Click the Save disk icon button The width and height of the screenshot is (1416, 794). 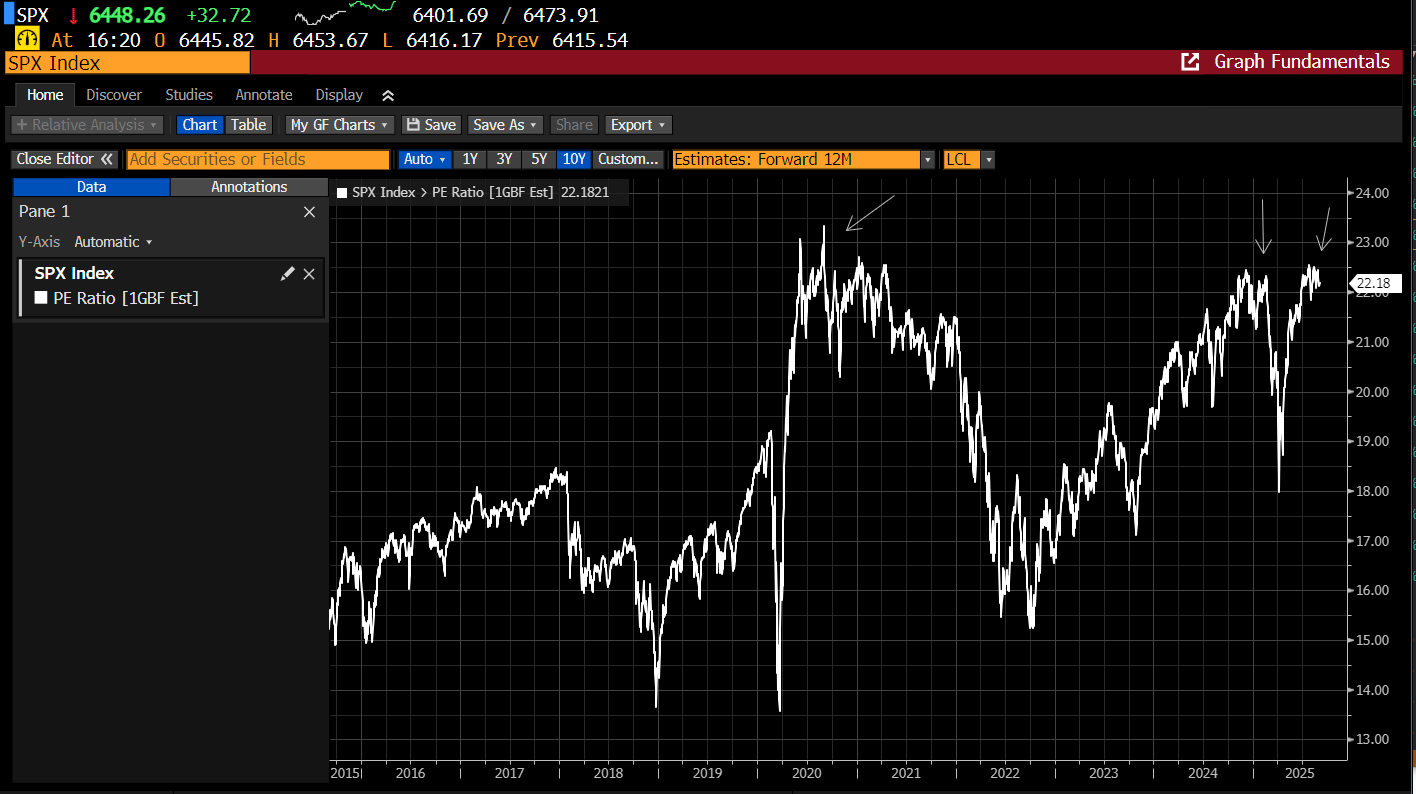point(430,125)
